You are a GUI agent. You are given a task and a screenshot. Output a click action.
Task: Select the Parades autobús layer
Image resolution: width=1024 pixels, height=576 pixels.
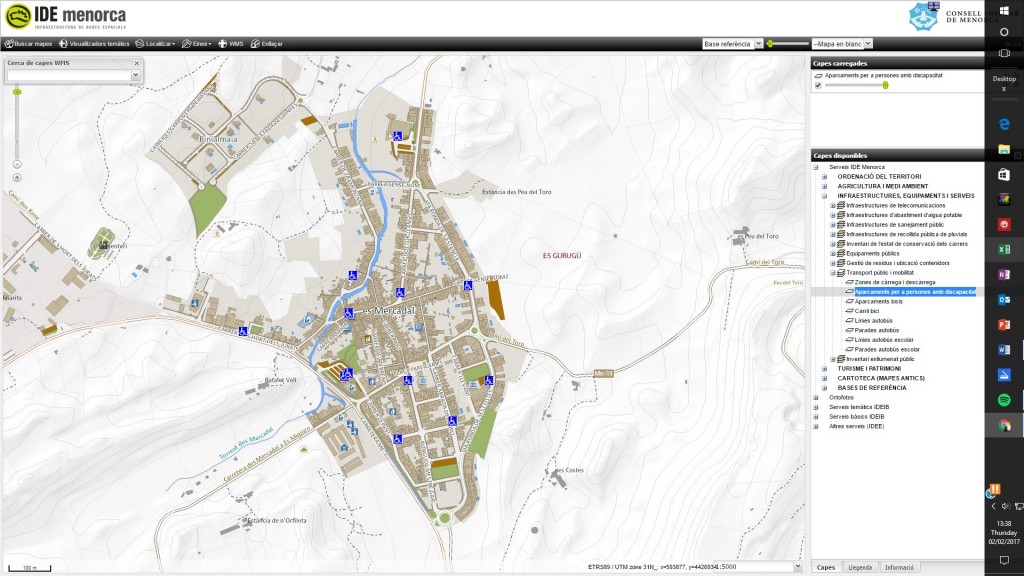tap(876, 330)
